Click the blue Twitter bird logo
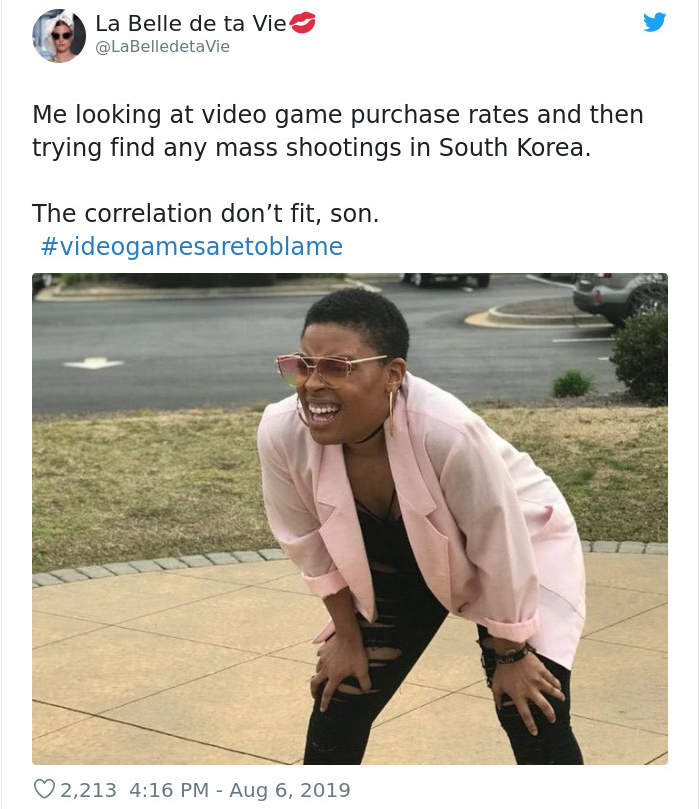Screen dimensions: 700x809 pos(655,22)
